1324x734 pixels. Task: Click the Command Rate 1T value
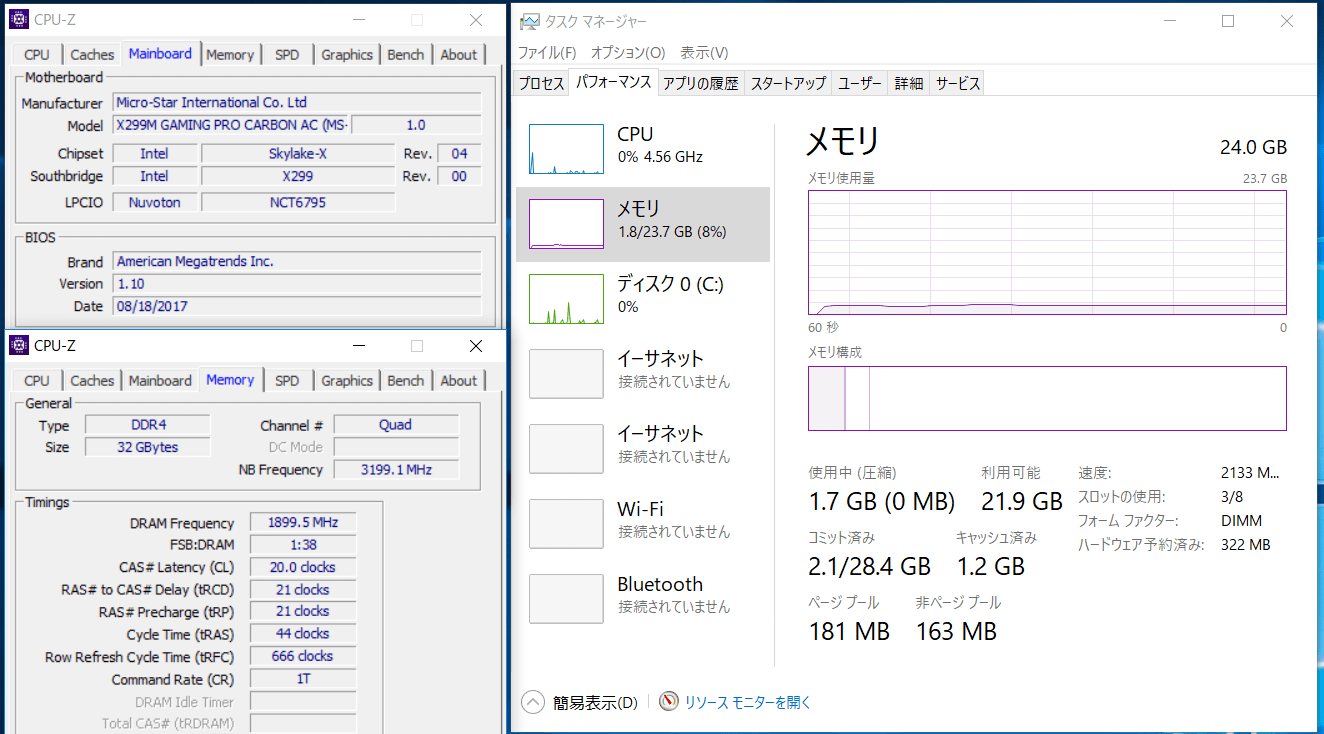[x=303, y=679]
